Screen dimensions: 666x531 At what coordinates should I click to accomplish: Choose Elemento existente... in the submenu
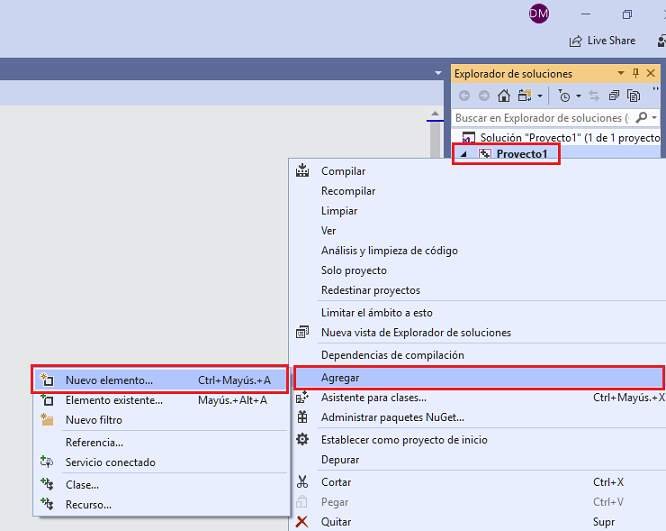click(114, 400)
